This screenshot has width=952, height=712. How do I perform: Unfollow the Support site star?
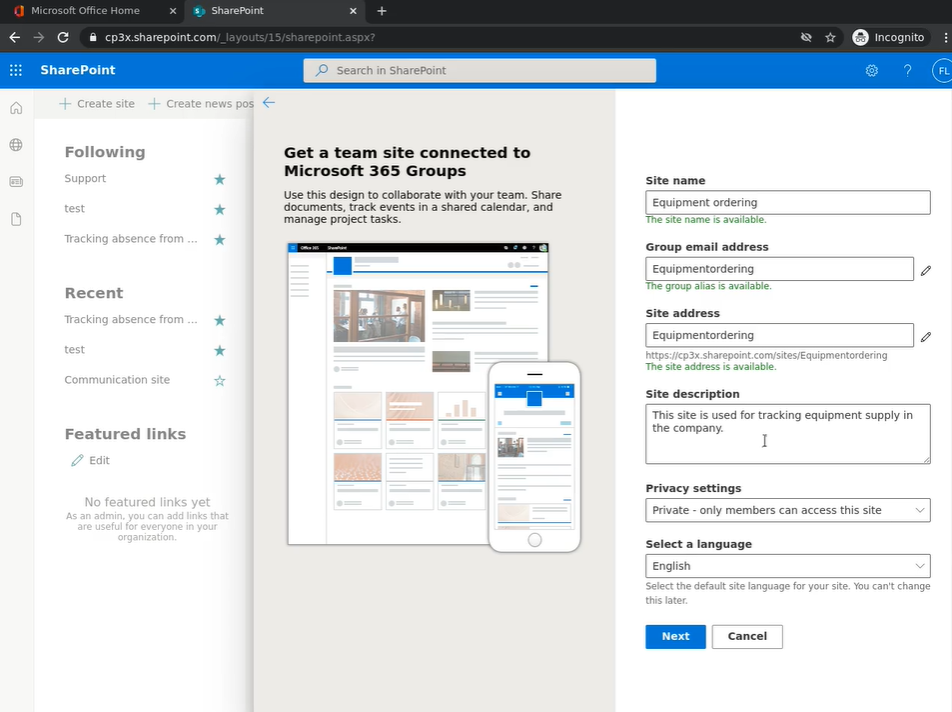pos(220,180)
